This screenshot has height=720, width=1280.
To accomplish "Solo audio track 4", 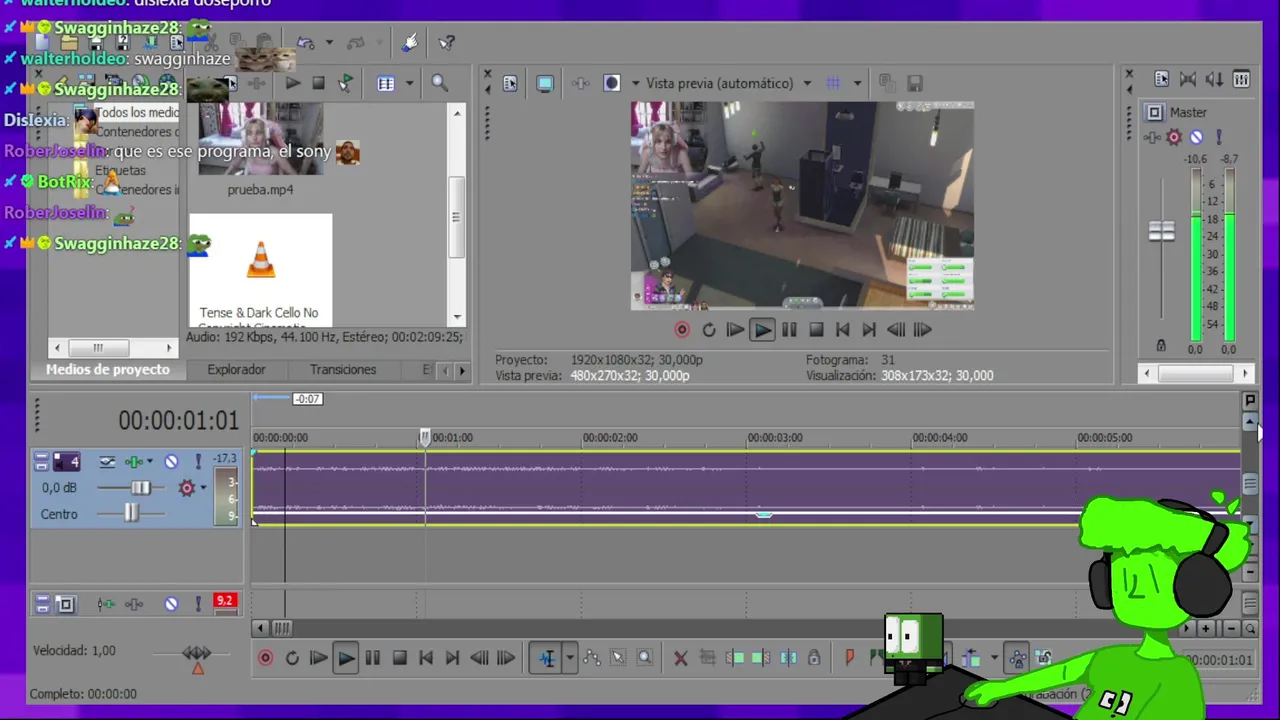I will (x=197, y=462).
